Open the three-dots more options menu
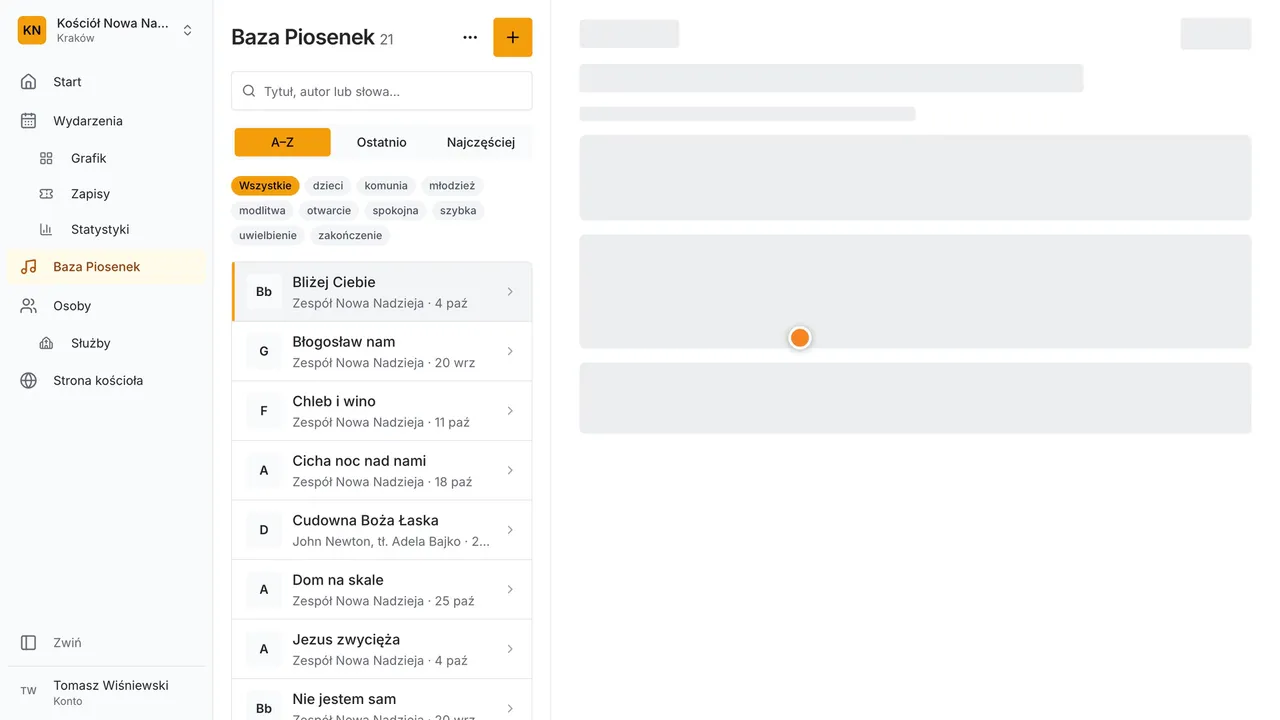The width and height of the screenshot is (1280, 720). [x=470, y=38]
